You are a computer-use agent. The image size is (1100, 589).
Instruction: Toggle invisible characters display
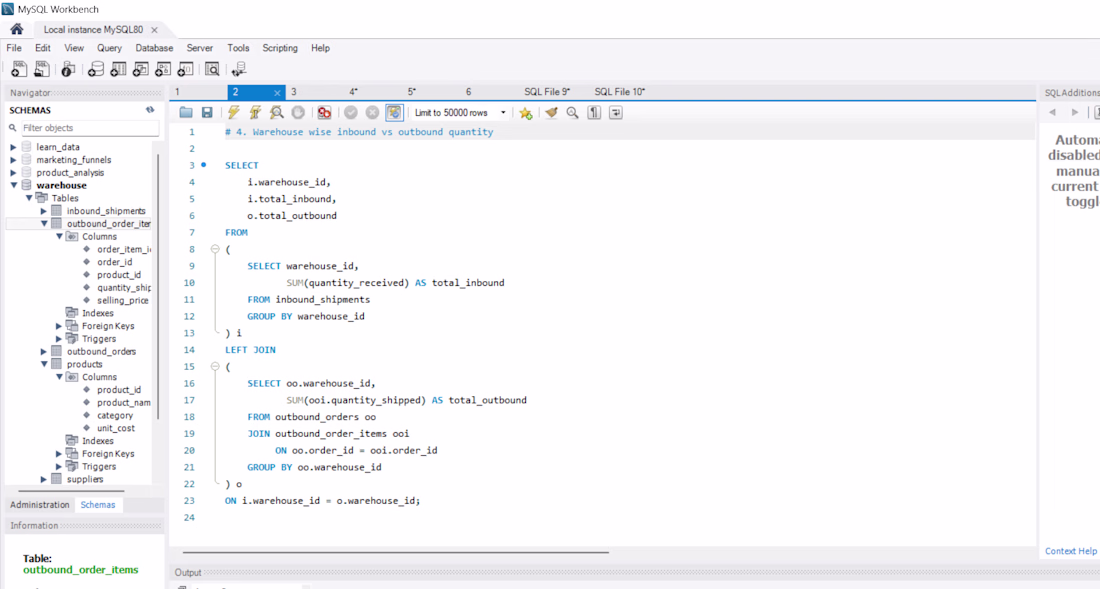click(594, 113)
